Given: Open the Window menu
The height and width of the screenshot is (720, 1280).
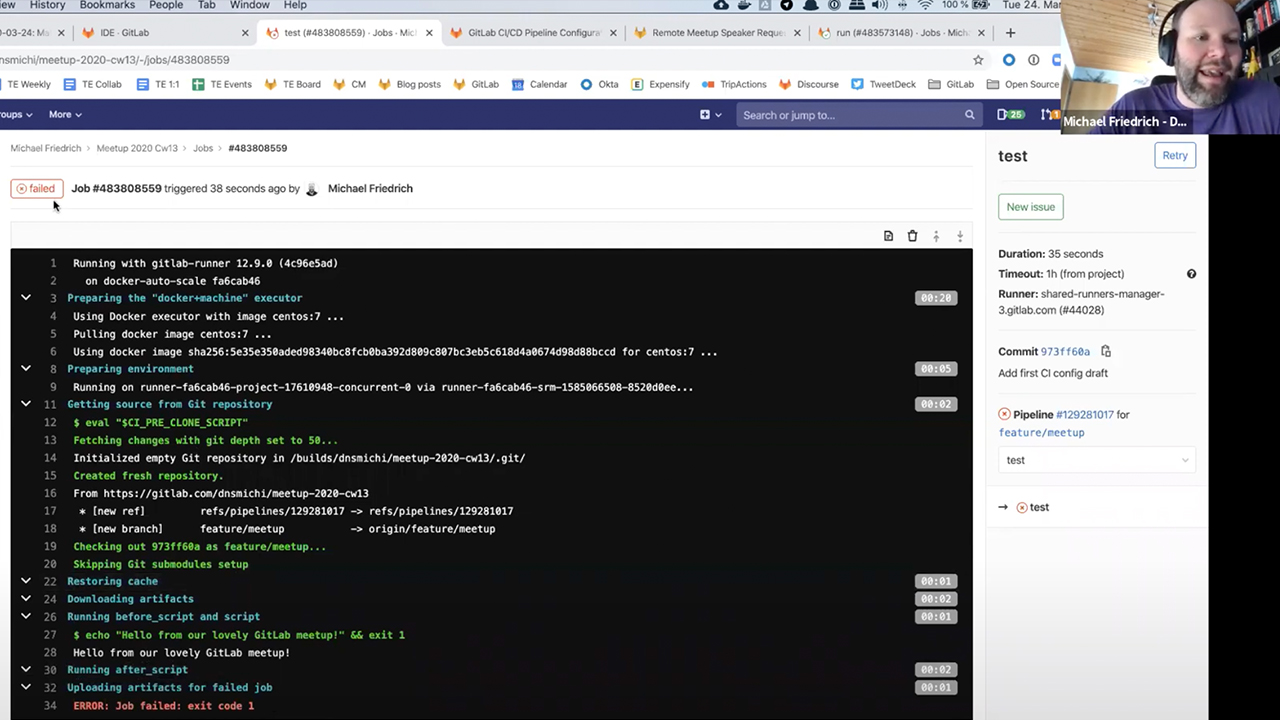Looking at the screenshot, I should point(250,5).
